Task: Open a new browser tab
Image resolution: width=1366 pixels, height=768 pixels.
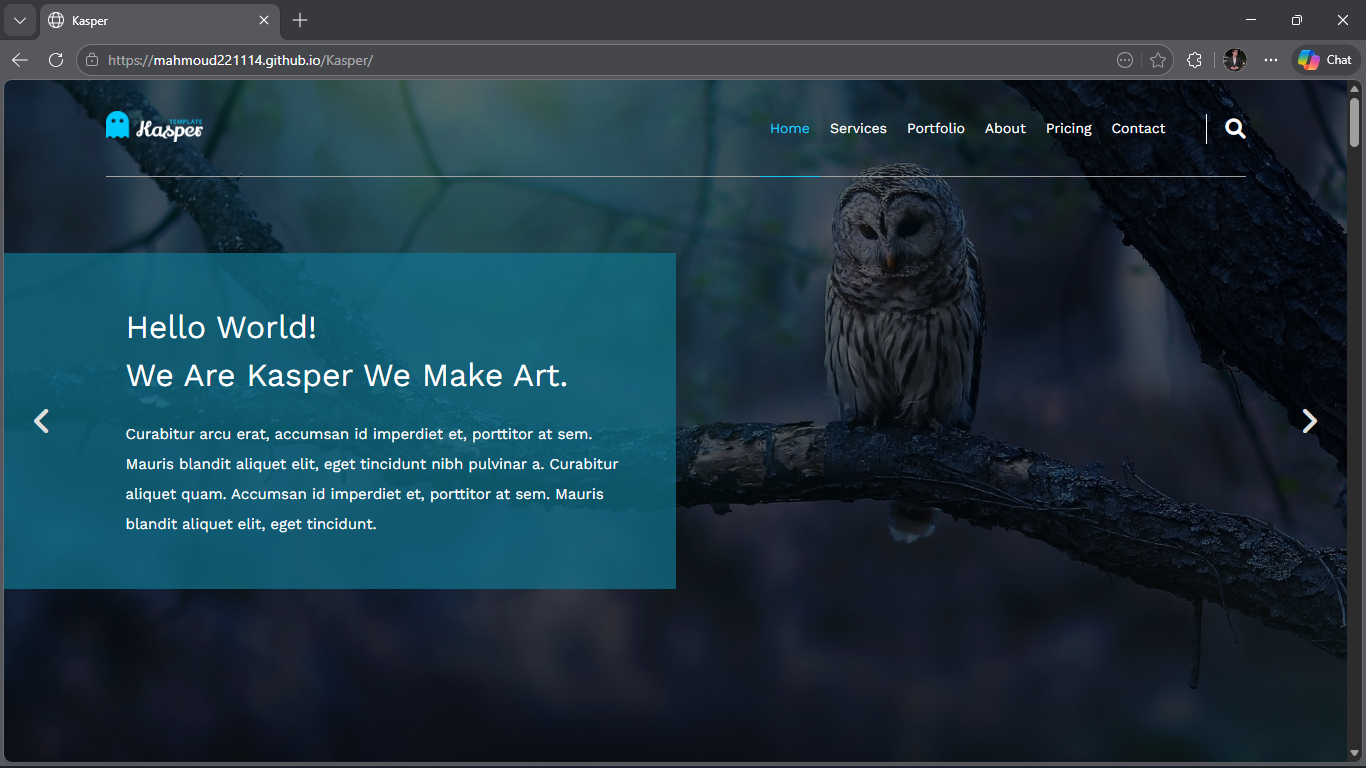Action: point(300,20)
